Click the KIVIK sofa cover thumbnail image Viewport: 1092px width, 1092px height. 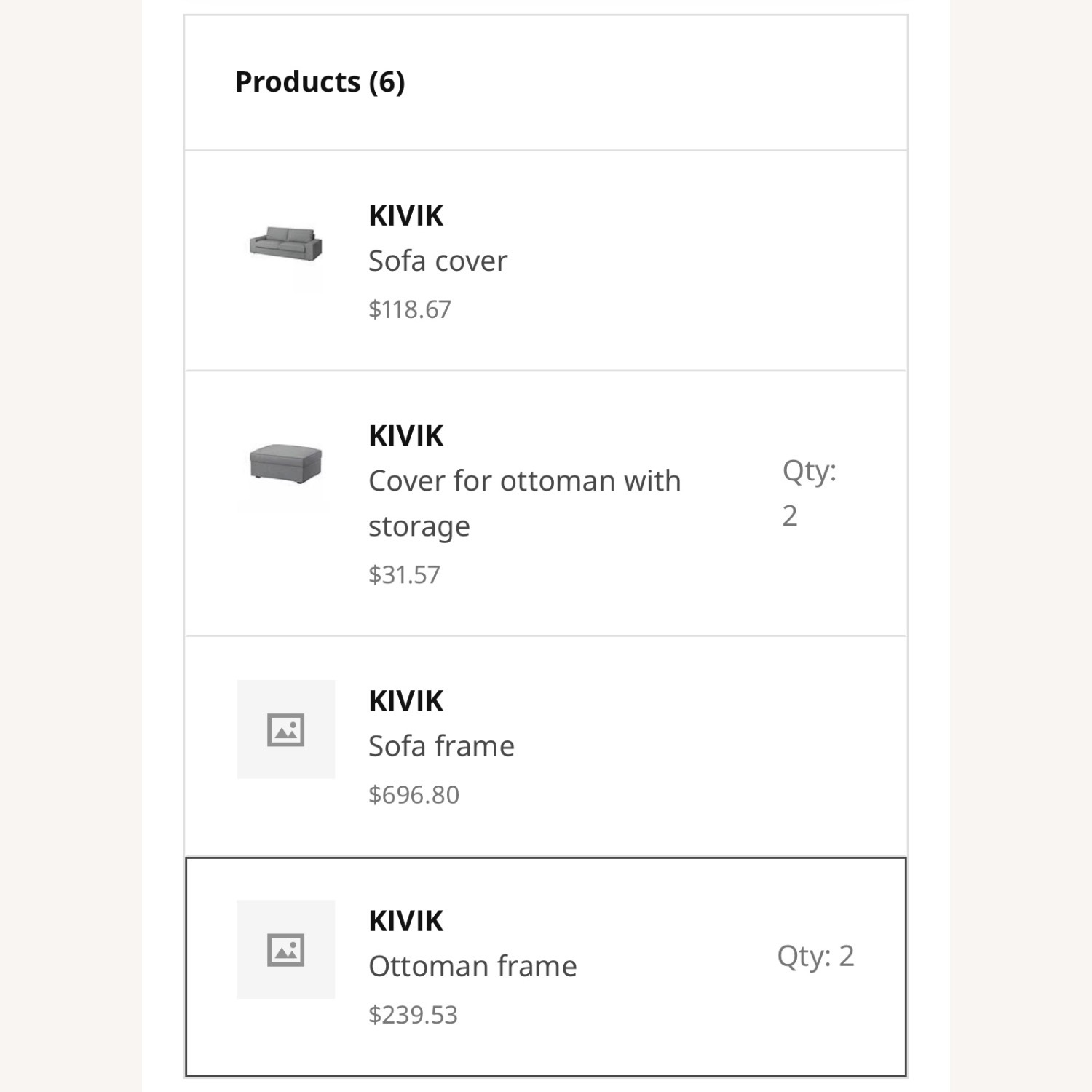point(285,246)
